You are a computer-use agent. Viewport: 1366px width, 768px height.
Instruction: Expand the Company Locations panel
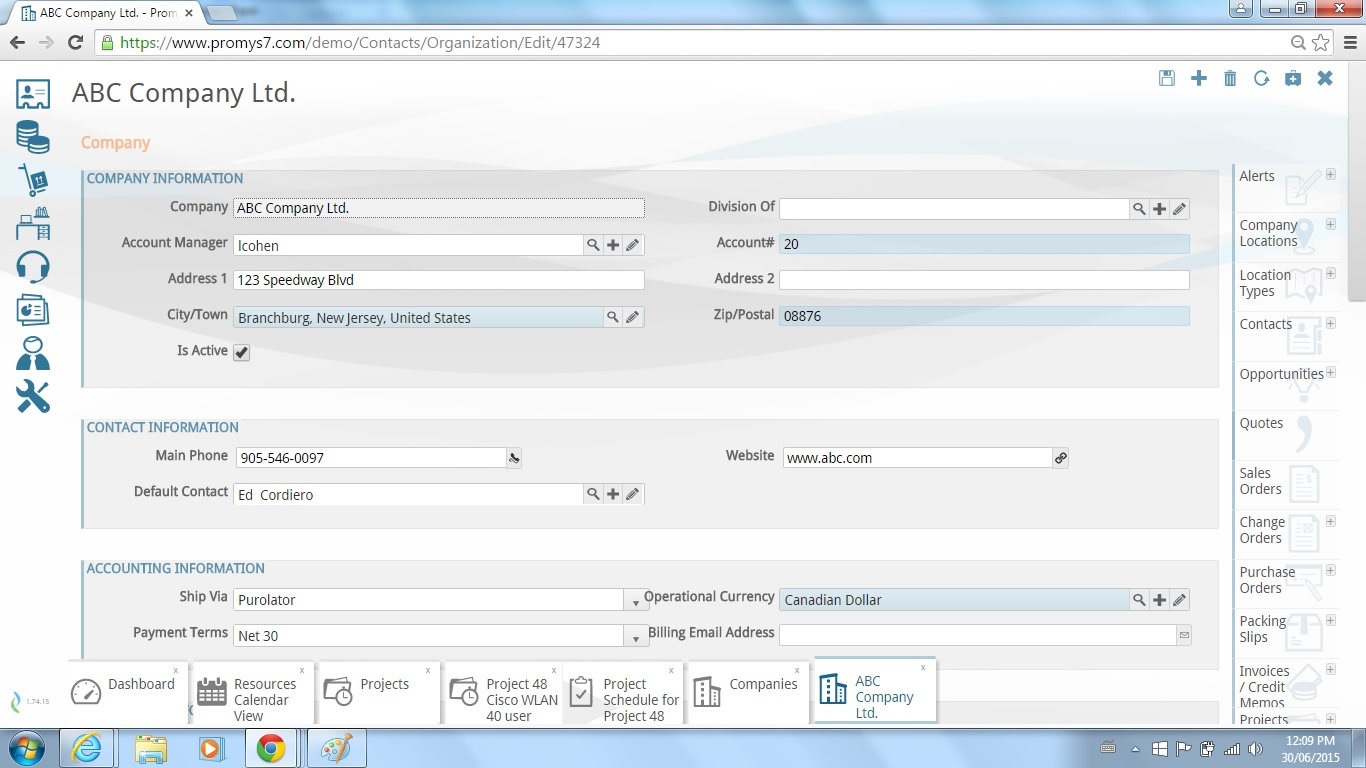coord(1331,223)
